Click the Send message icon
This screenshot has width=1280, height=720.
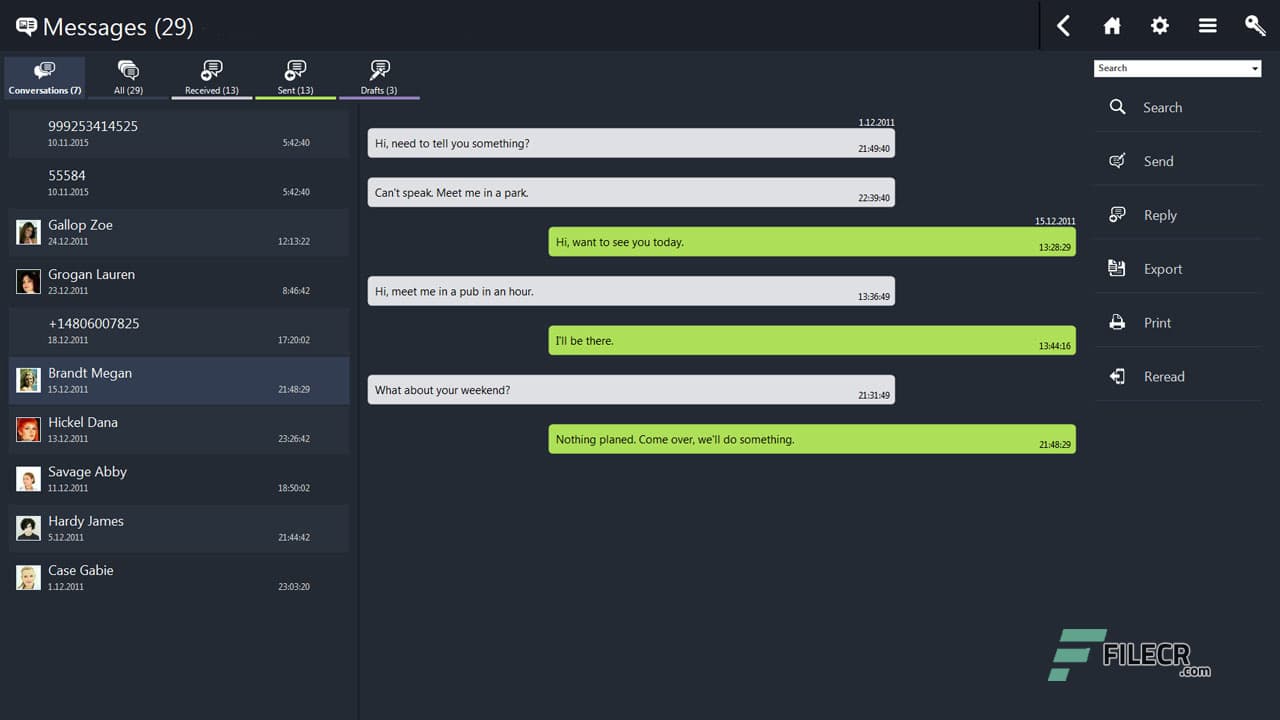coord(1118,160)
